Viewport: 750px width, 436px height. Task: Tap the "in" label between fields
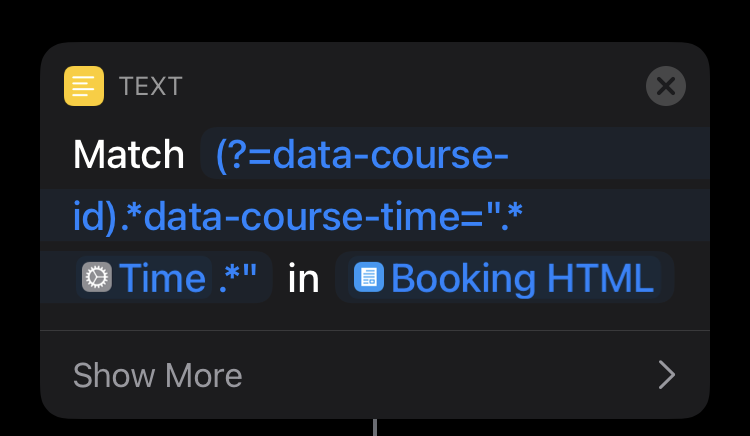click(303, 278)
